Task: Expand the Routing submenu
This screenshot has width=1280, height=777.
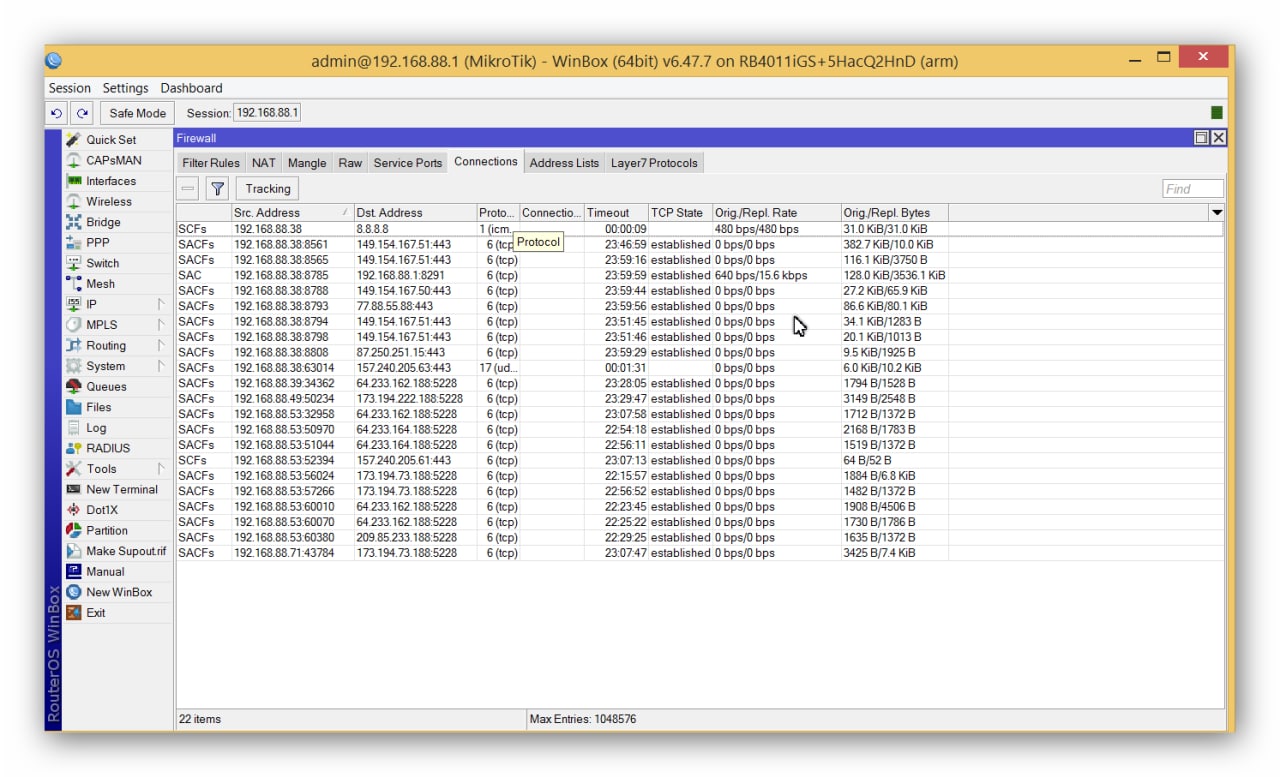Action: click(160, 345)
